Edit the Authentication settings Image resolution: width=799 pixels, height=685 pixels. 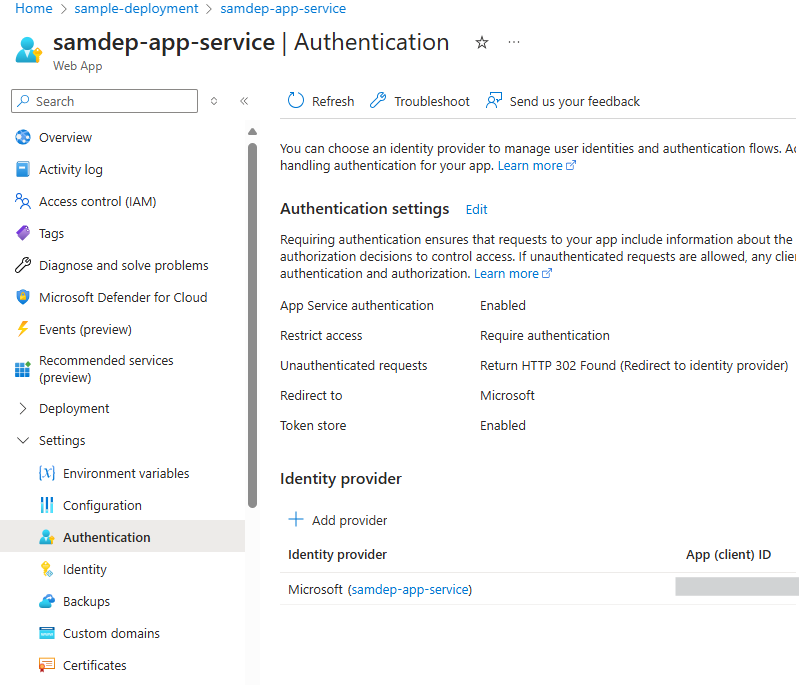click(x=476, y=209)
